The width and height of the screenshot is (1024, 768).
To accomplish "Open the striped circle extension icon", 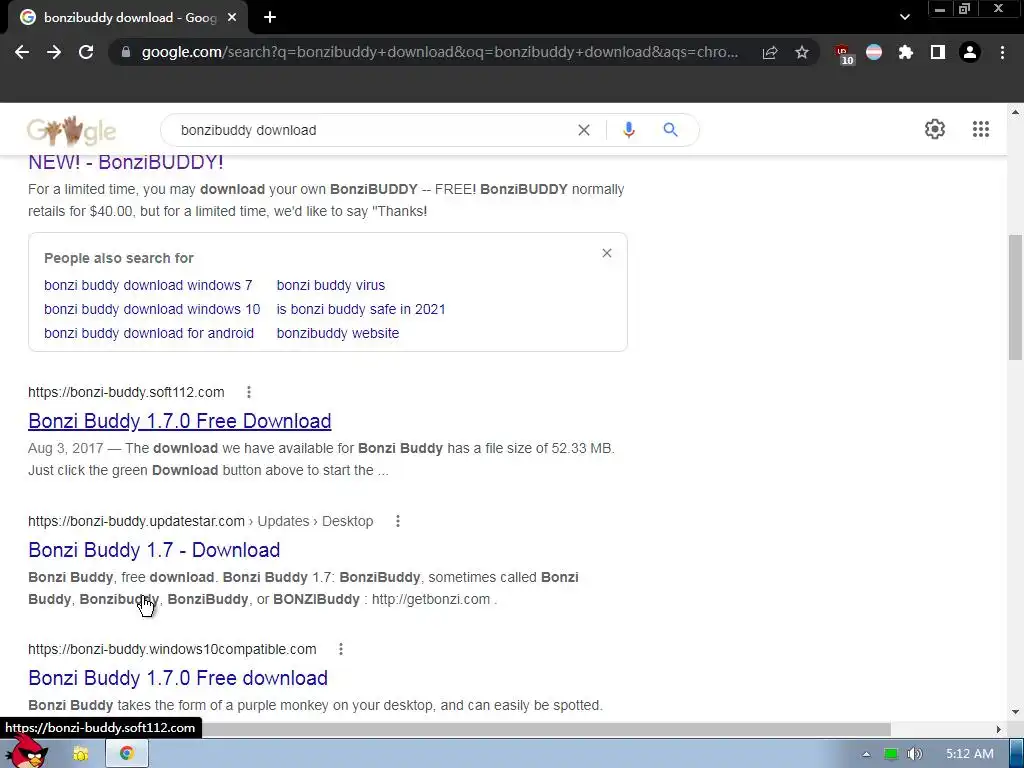I will click(x=874, y=52).
